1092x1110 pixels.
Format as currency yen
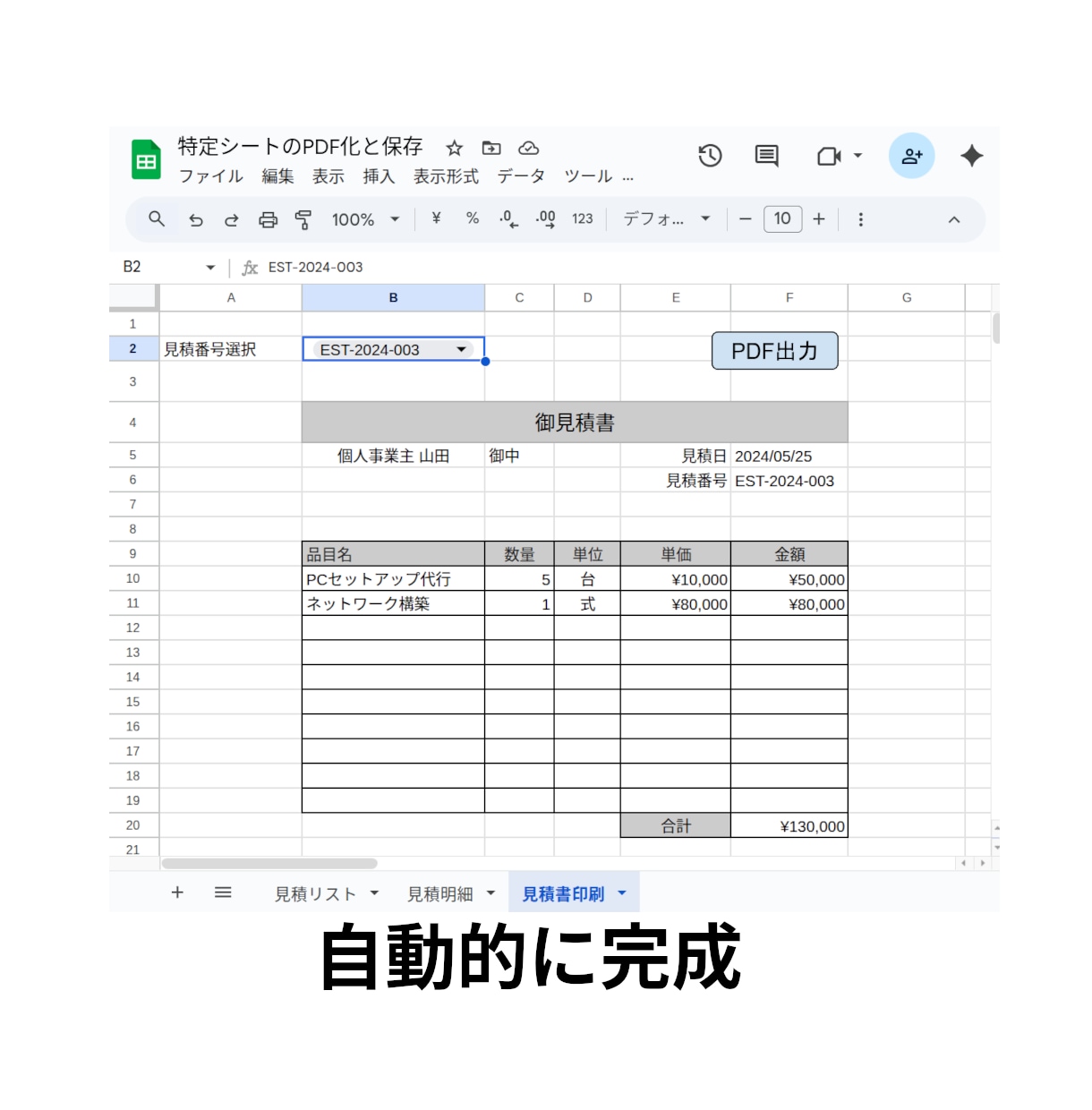(x=436, y=218)
